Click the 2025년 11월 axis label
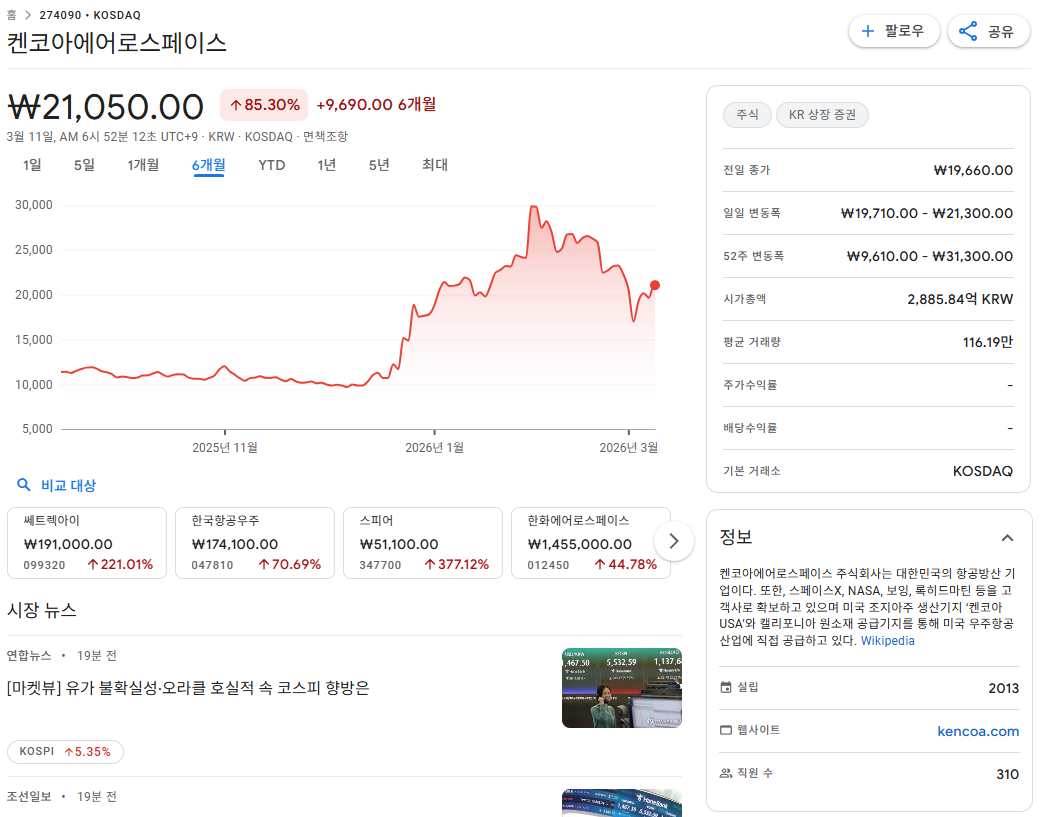This screenshot has width=1047, height=817. [x=225, y=447]
